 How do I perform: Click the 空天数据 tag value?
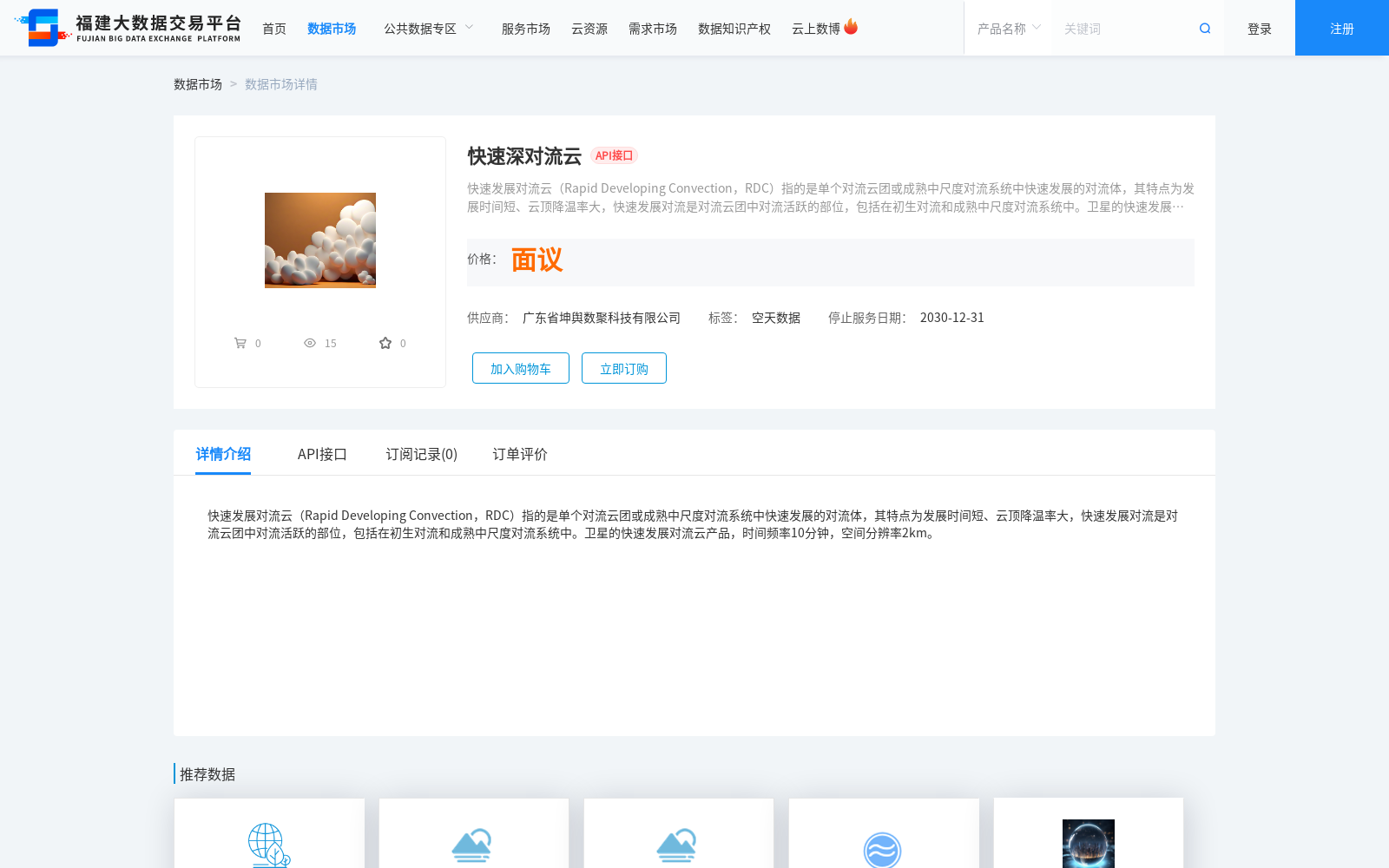[x=776, y=318]
